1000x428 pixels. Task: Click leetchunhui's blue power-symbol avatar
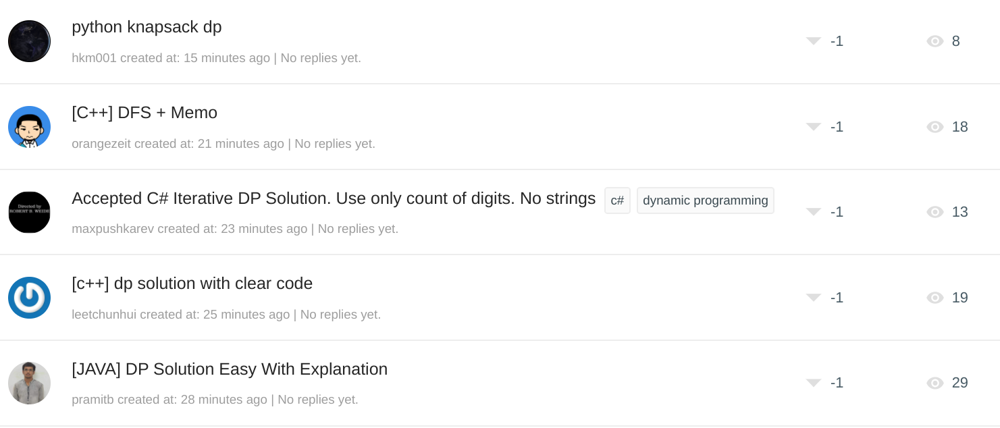(29, 297)
